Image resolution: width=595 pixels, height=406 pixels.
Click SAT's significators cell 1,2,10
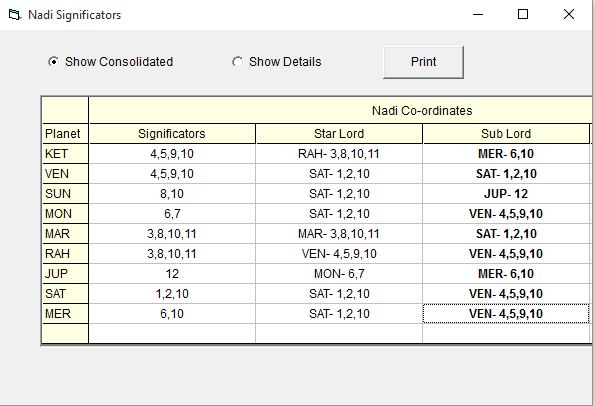(x=172, y=294)
